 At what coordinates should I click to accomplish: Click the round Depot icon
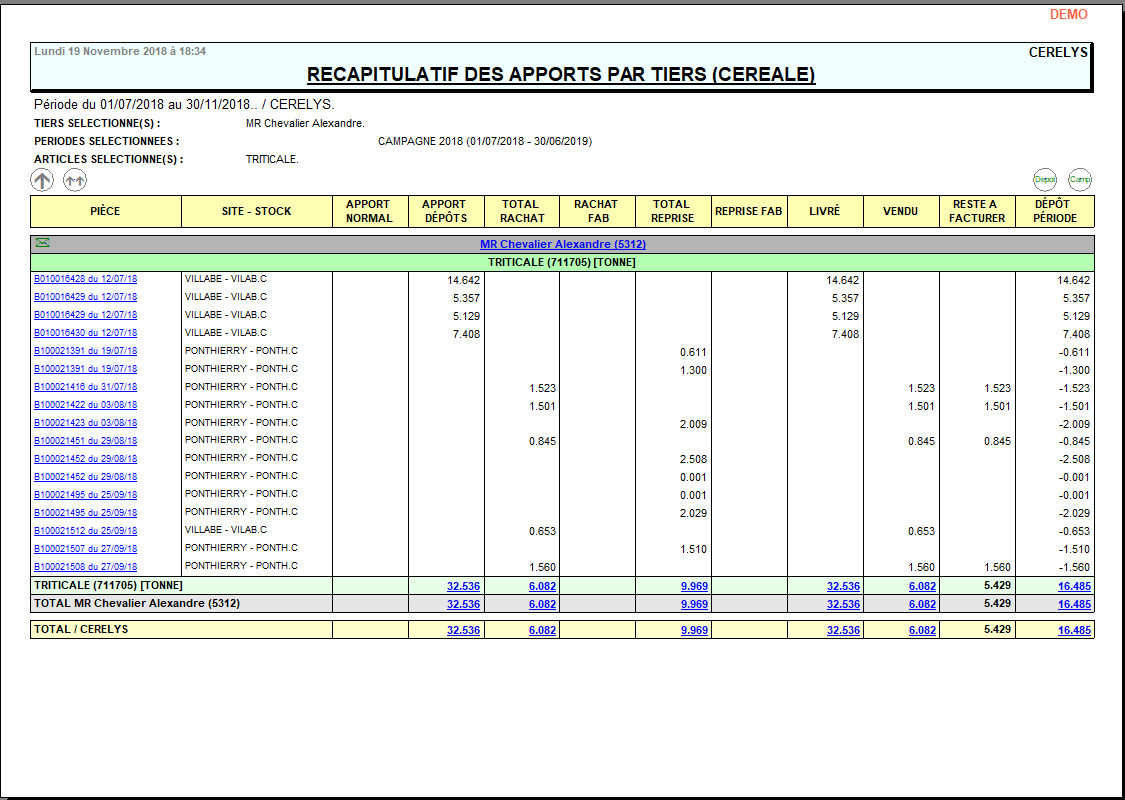click(x=1045, y=180)
